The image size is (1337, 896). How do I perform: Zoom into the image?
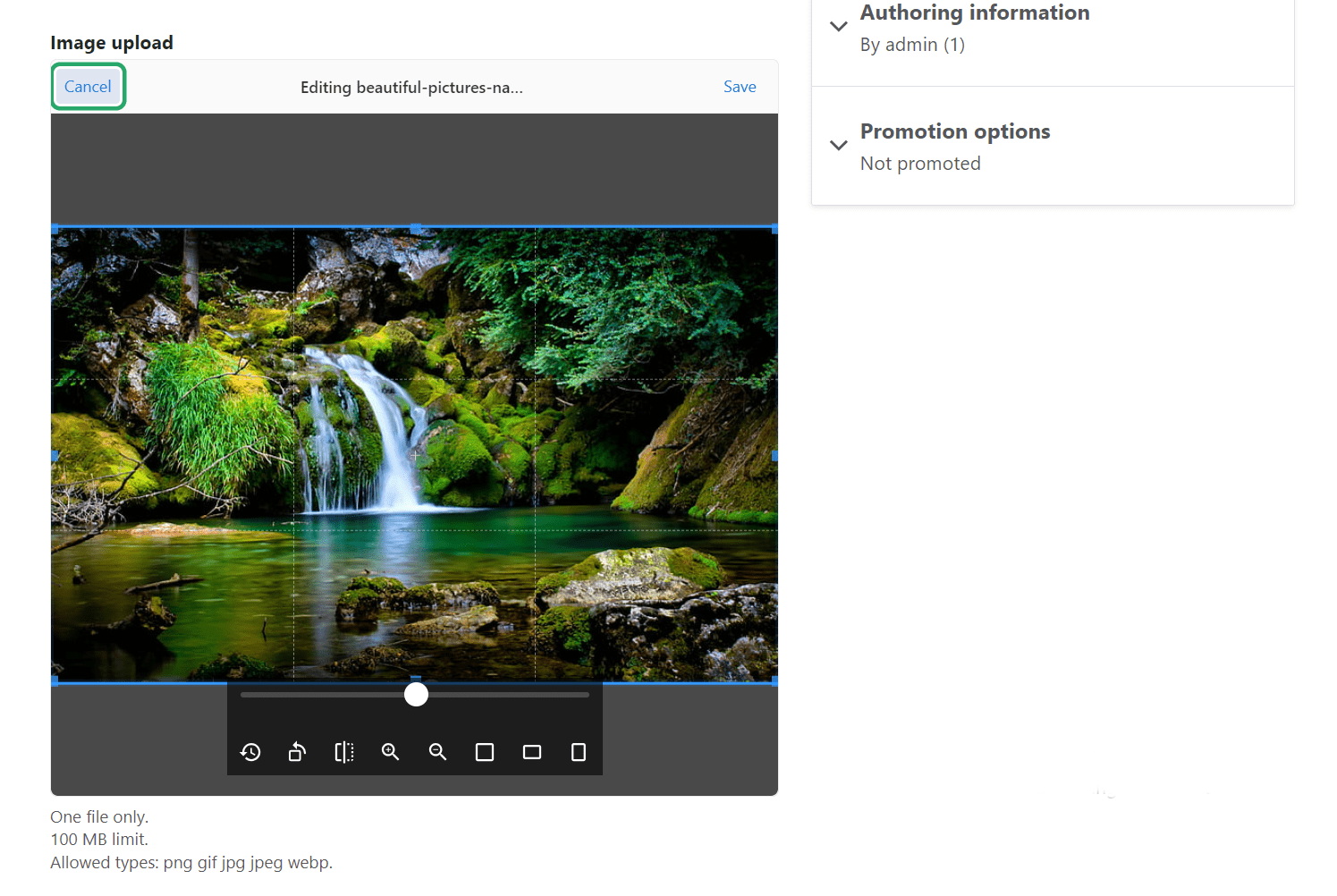(x=390, y=752)
